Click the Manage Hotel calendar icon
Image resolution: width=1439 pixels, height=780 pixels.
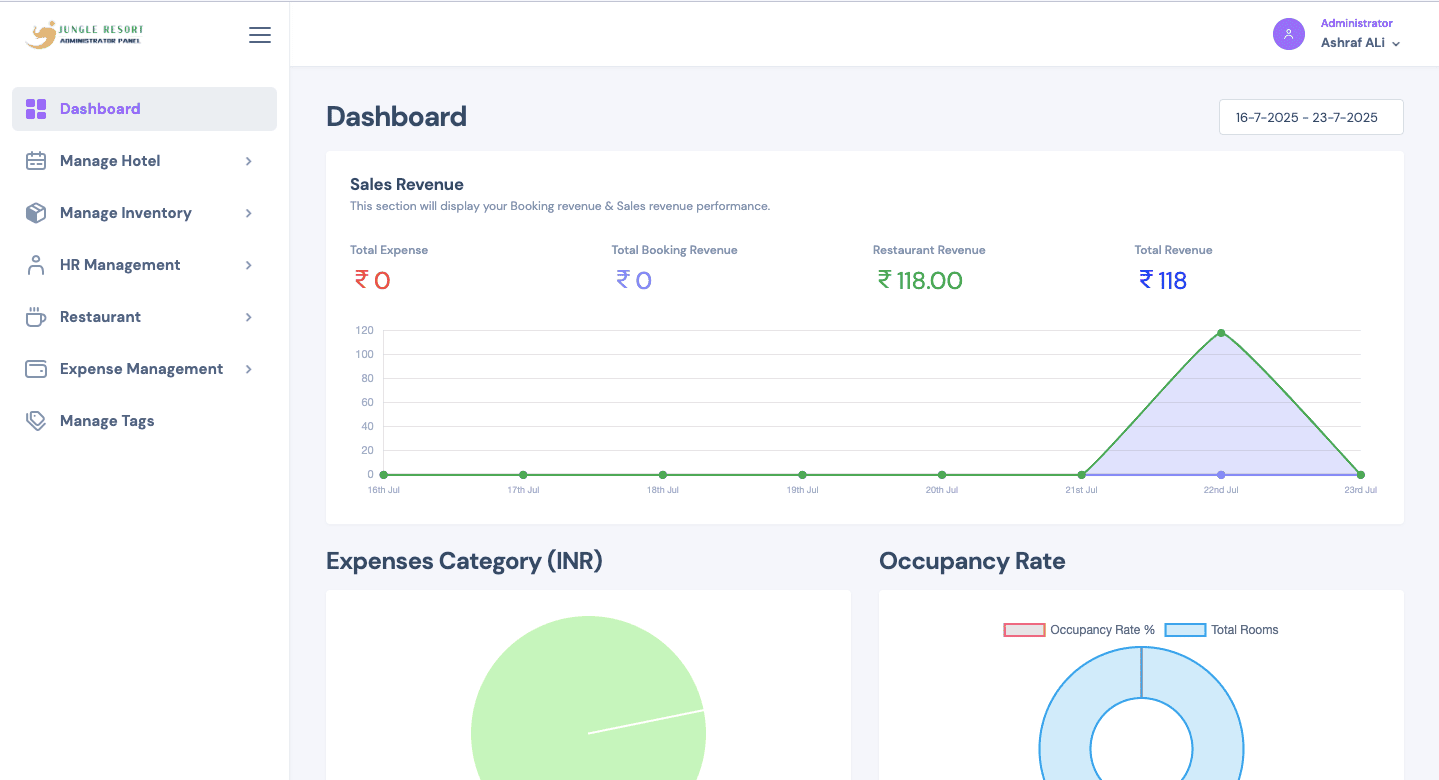pos(36,161)
